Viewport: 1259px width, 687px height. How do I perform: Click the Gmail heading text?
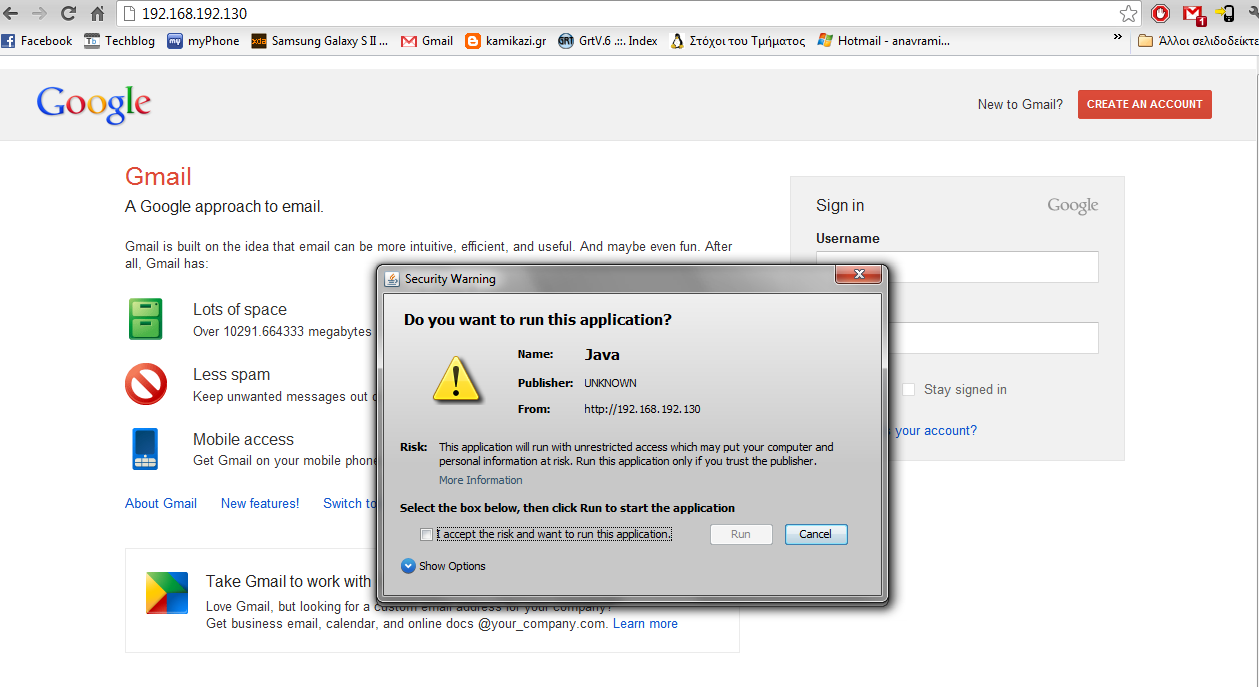(158, 177)
